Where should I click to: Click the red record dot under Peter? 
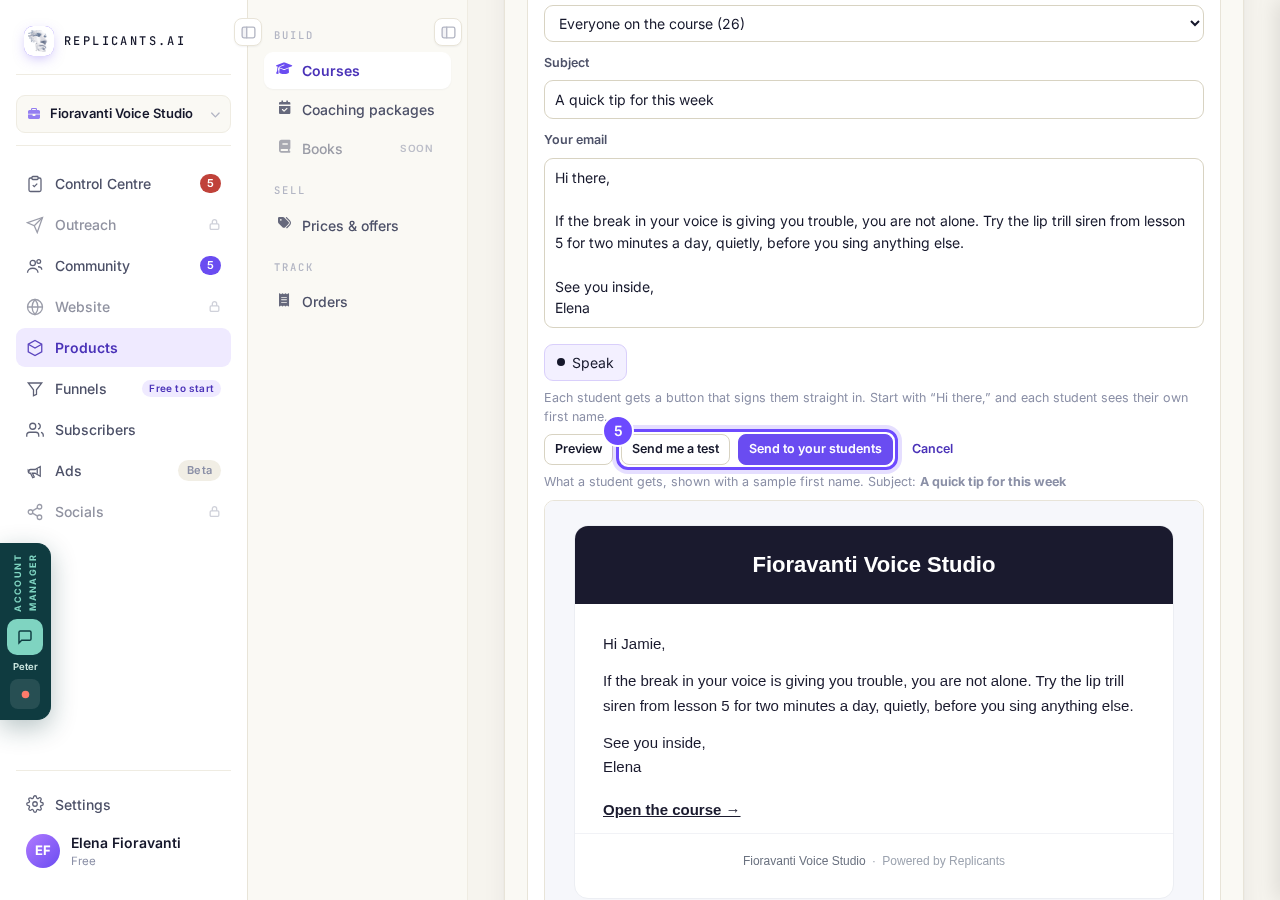point(25,694)
